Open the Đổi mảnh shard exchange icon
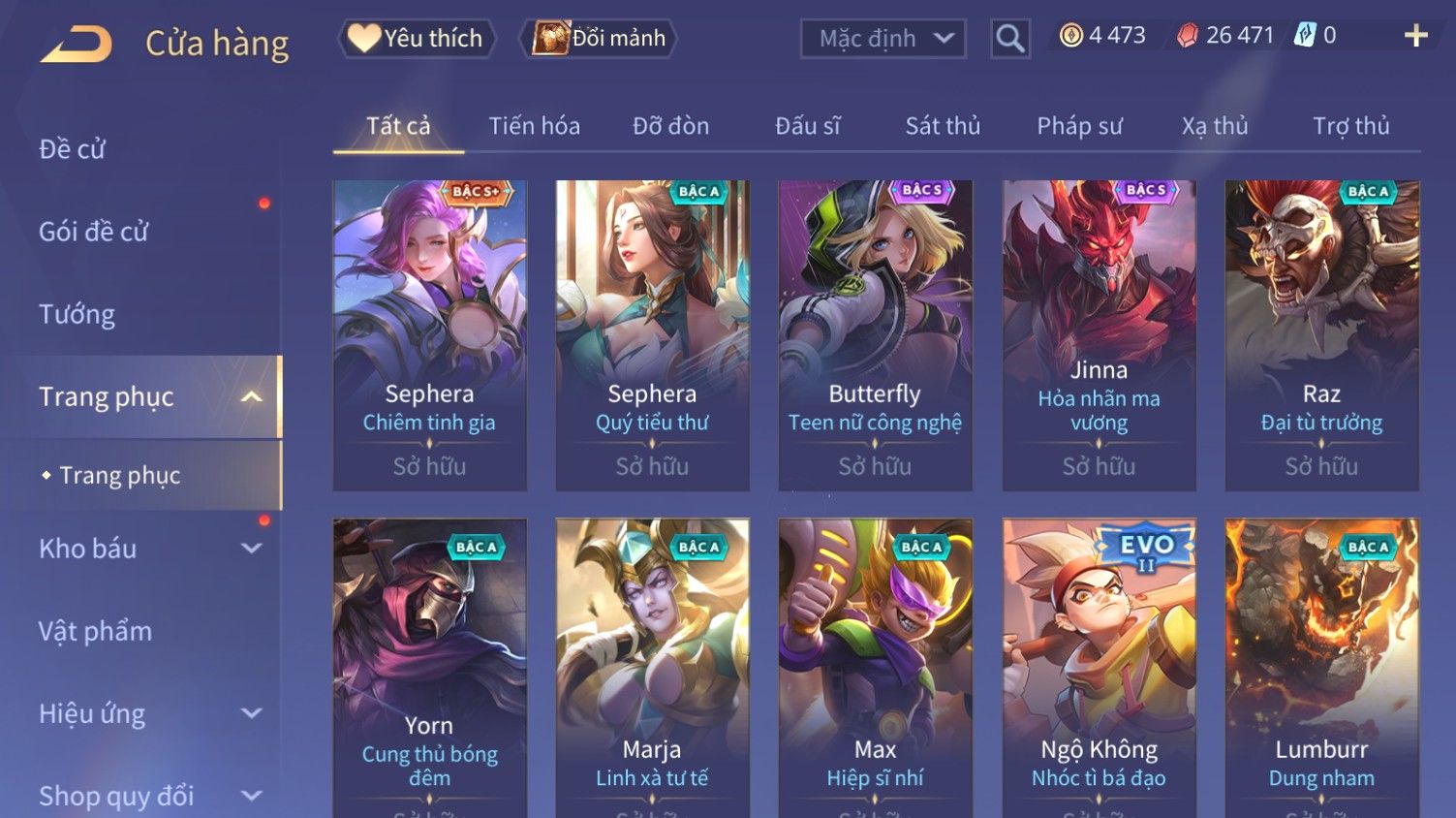1456x818 pixels. pyautogui.click(x=550, y=38)
